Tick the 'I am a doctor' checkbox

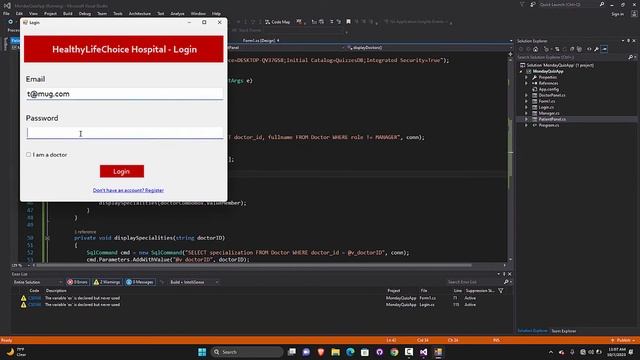[x=29, y=155]
